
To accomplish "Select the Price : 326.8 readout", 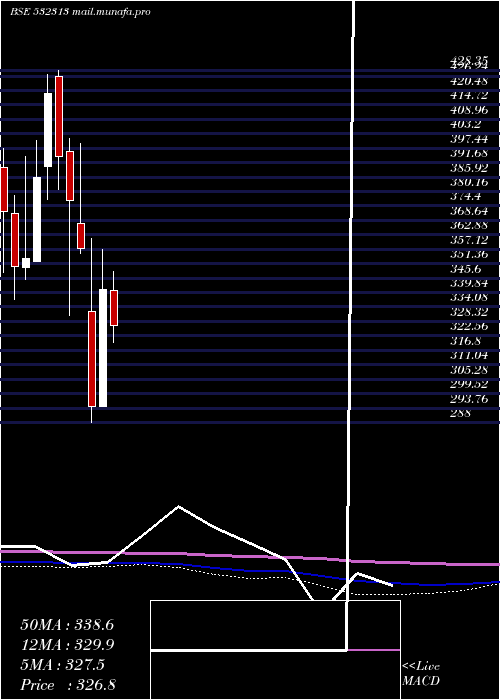I will coord(68,685).
